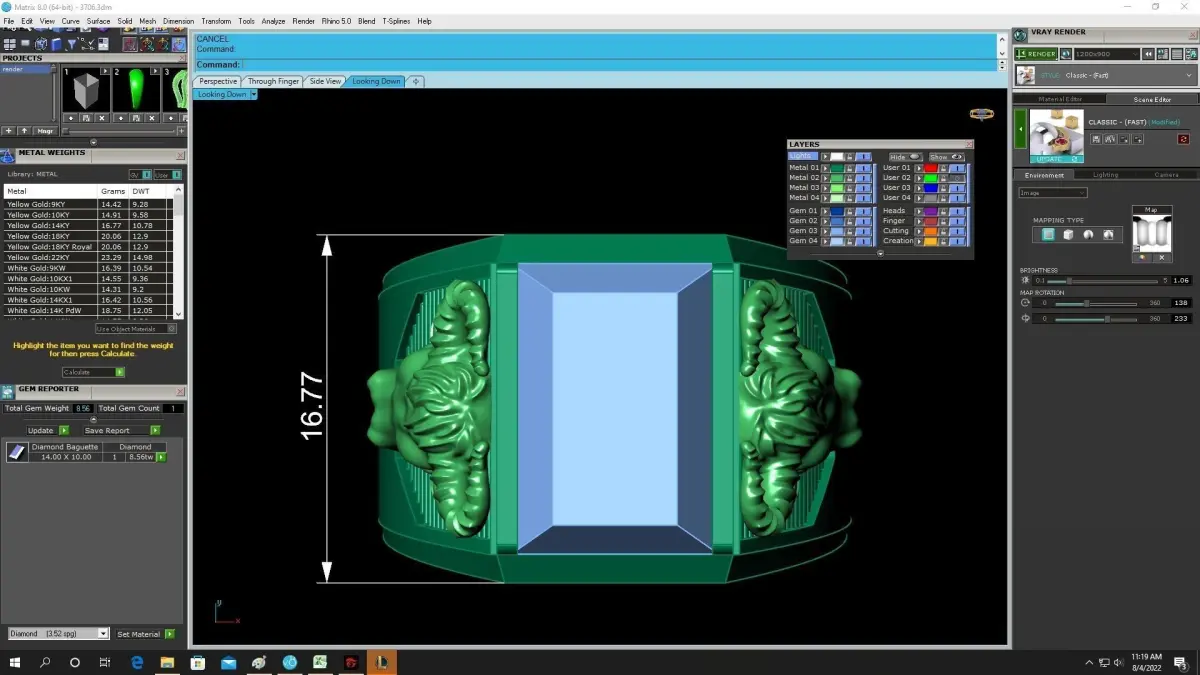Image resolution: width=1200 pixels, height=675 pixels.
Task: Add a new project with the plus button
Action: coord(8,131)
